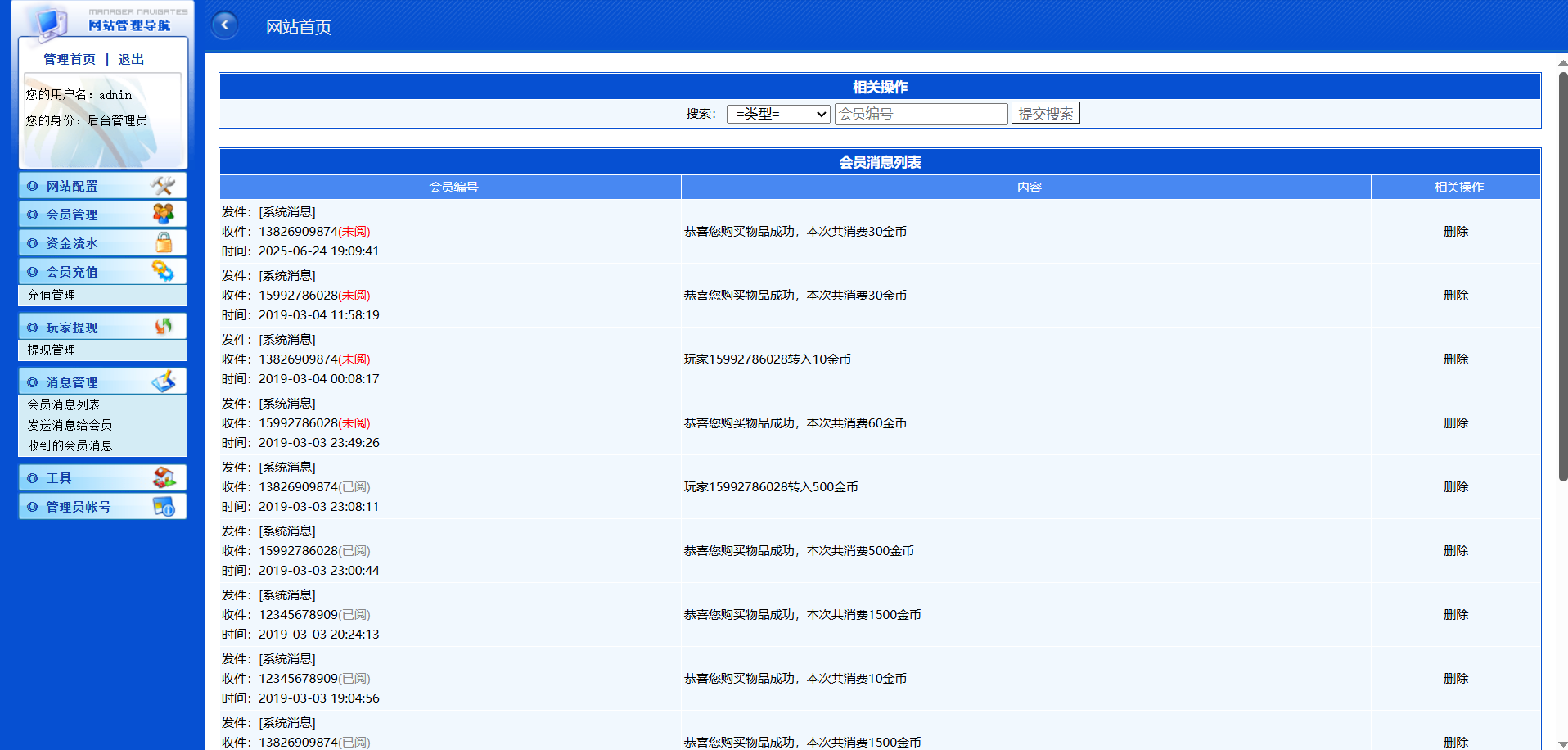This screenshot has width=1568, height=750.
Task: Delete message dated 2025-06-24 19:09:41
Action: pos(1456,232)
